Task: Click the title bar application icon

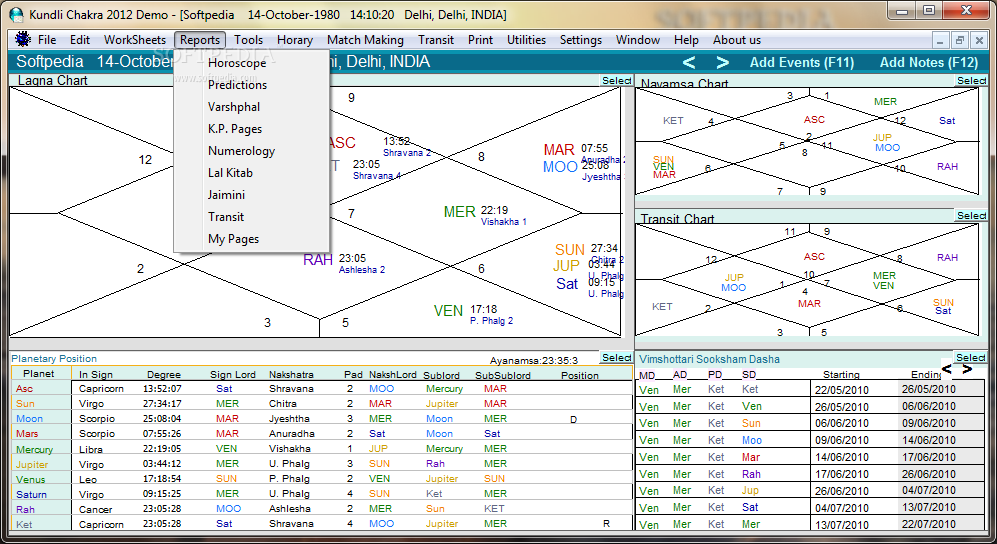Action: (x=16, y=14)
